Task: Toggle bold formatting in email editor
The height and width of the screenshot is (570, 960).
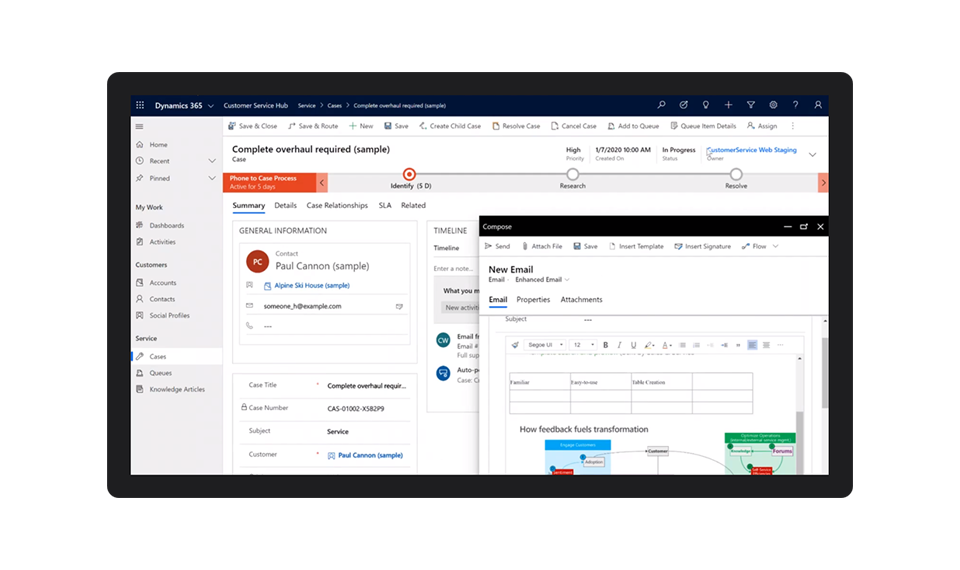Action: click(605, 345)
